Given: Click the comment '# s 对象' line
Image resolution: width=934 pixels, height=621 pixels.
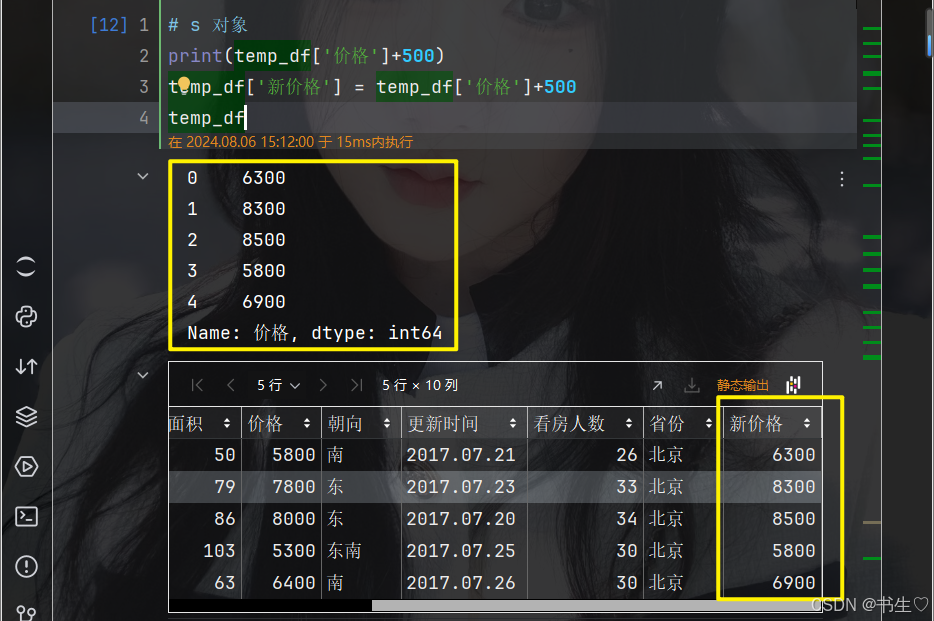Looking at the screenshot, I should [x=208, y=25].
